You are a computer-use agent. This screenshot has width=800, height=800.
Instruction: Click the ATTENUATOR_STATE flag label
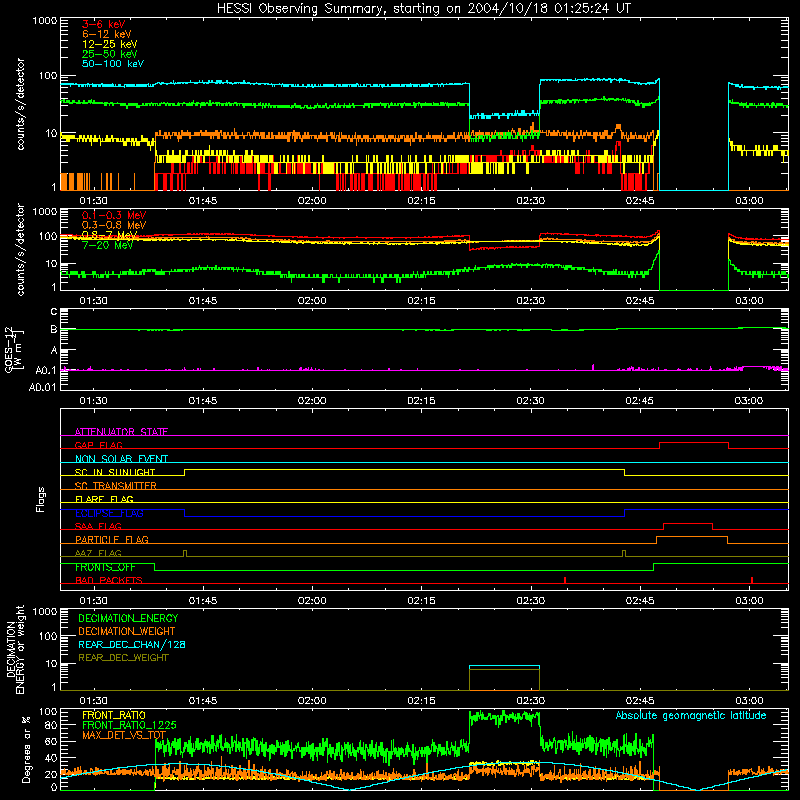121,432
